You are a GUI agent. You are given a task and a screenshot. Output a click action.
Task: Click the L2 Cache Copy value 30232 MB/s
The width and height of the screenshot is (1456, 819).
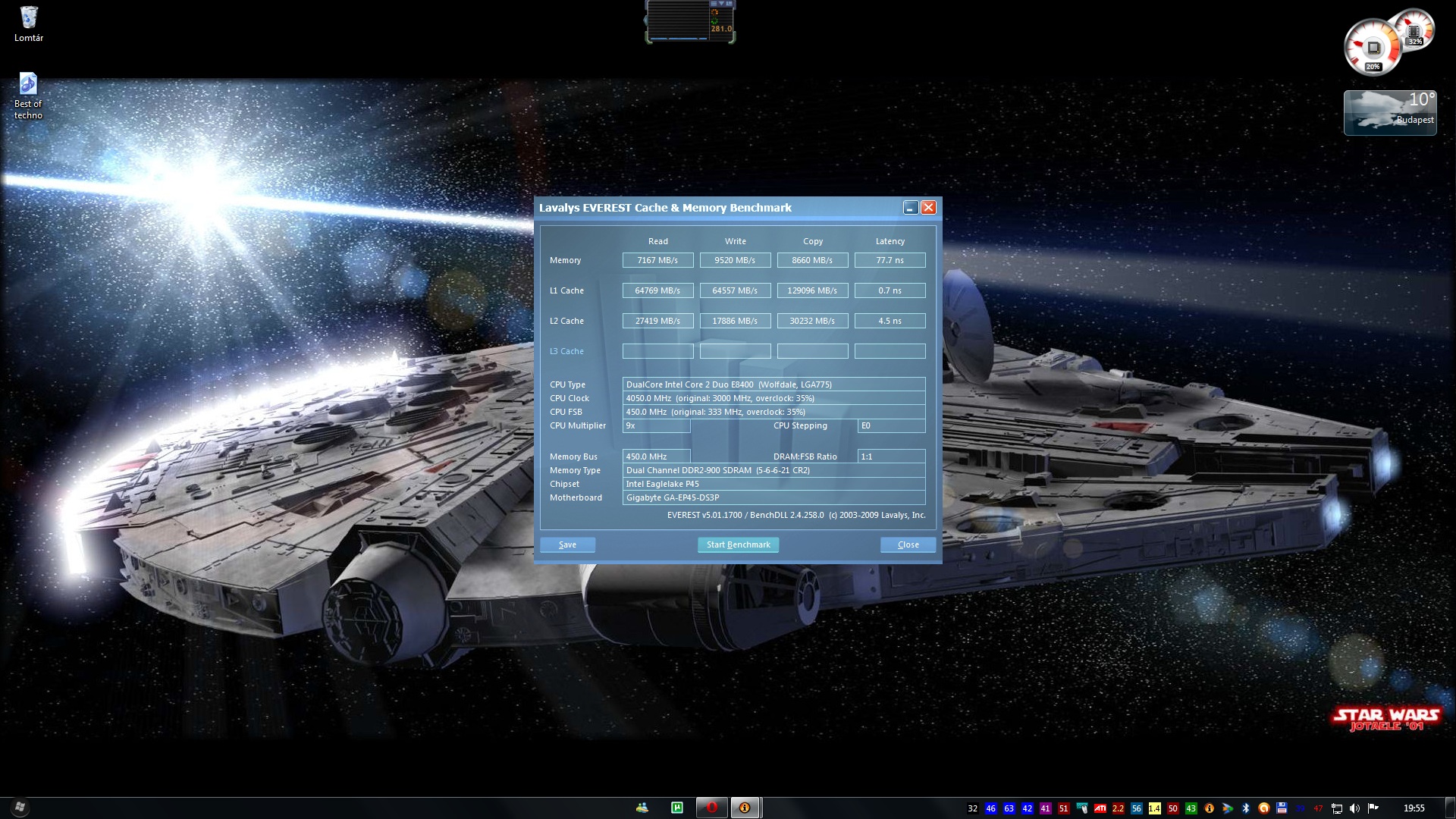click(x=812, y=321)
